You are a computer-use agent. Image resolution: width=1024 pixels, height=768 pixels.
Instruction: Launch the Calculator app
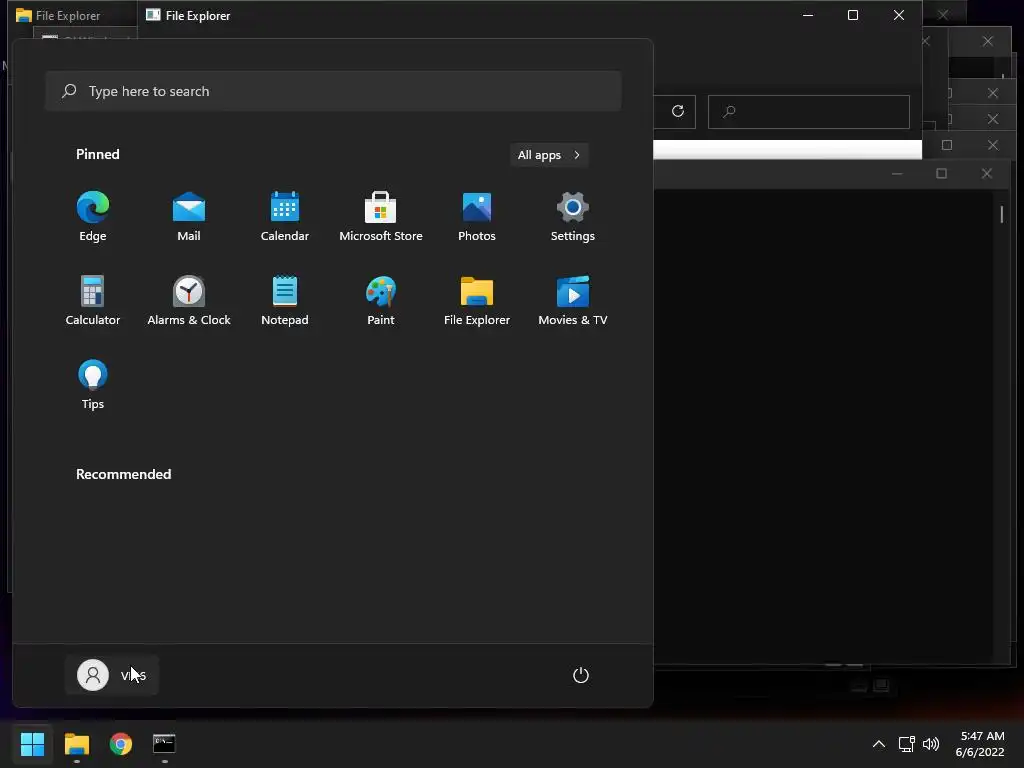coord(93,300)
